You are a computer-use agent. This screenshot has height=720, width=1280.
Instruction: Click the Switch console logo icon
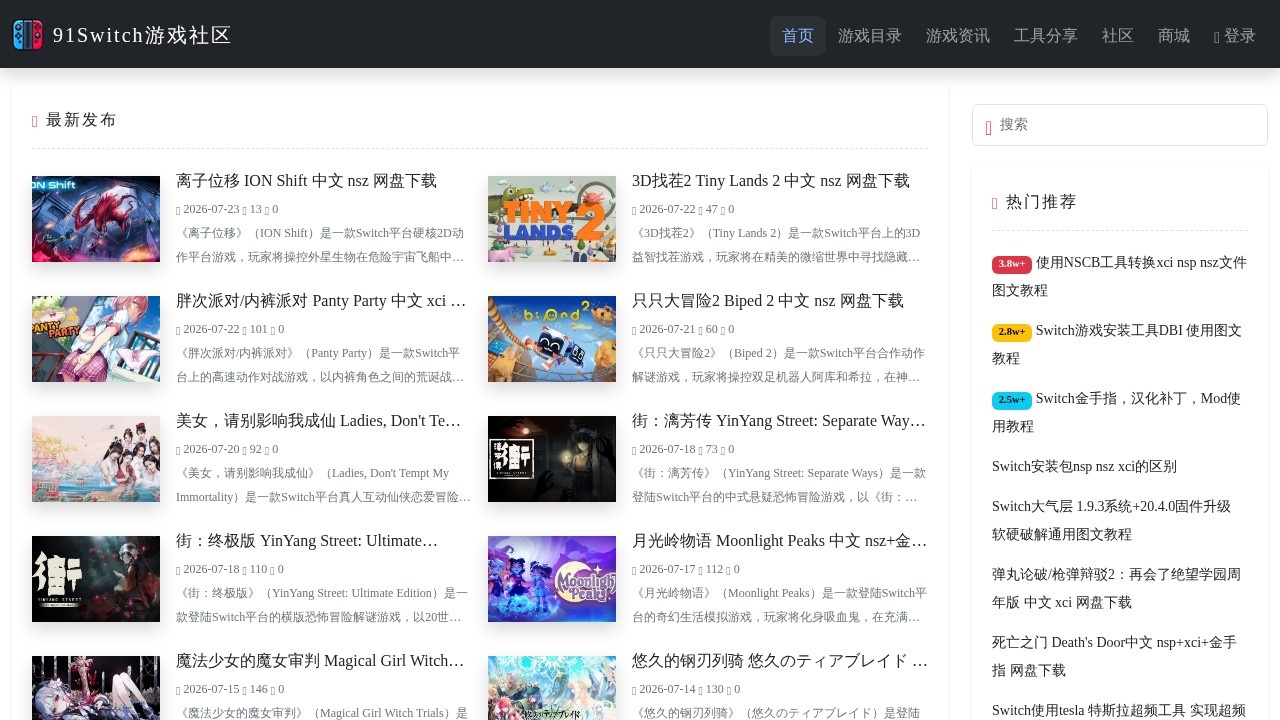[28, 35]
